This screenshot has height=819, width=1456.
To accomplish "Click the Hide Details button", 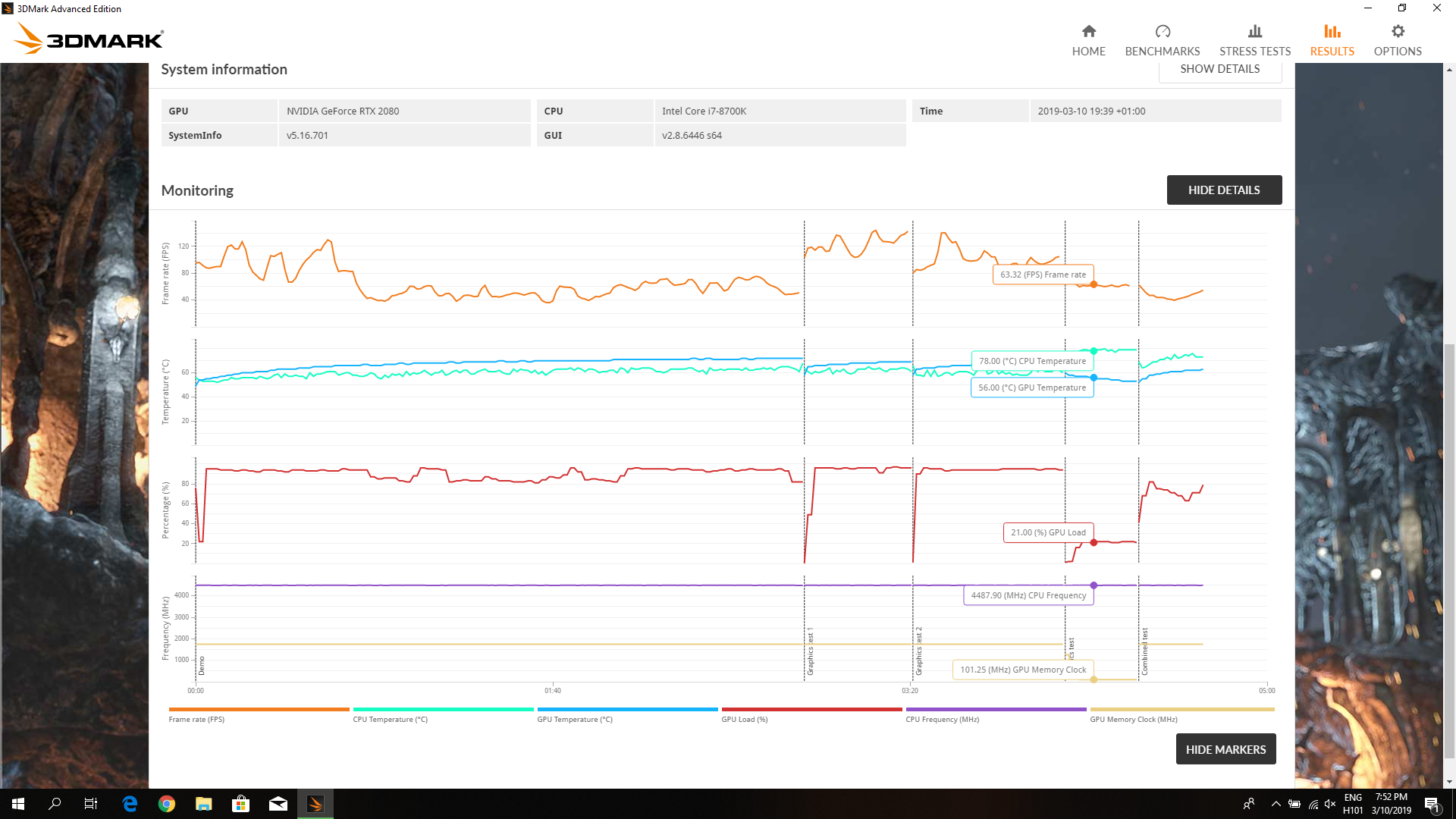I will (1224, 190).
